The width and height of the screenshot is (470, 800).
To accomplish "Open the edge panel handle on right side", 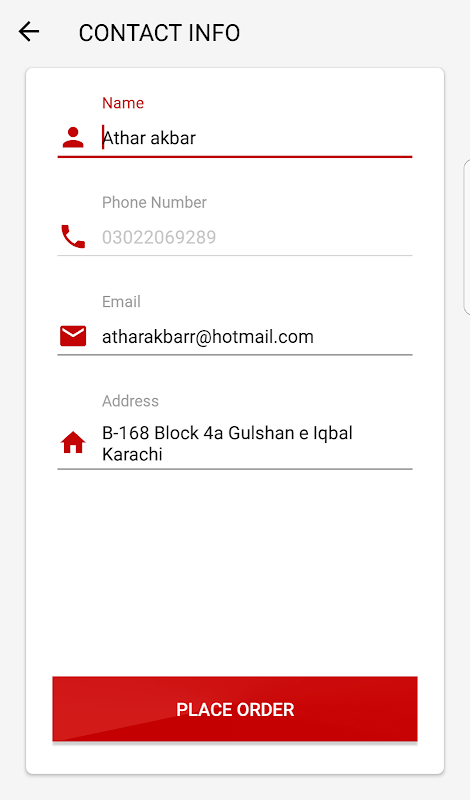I will (x=466, y=237).
